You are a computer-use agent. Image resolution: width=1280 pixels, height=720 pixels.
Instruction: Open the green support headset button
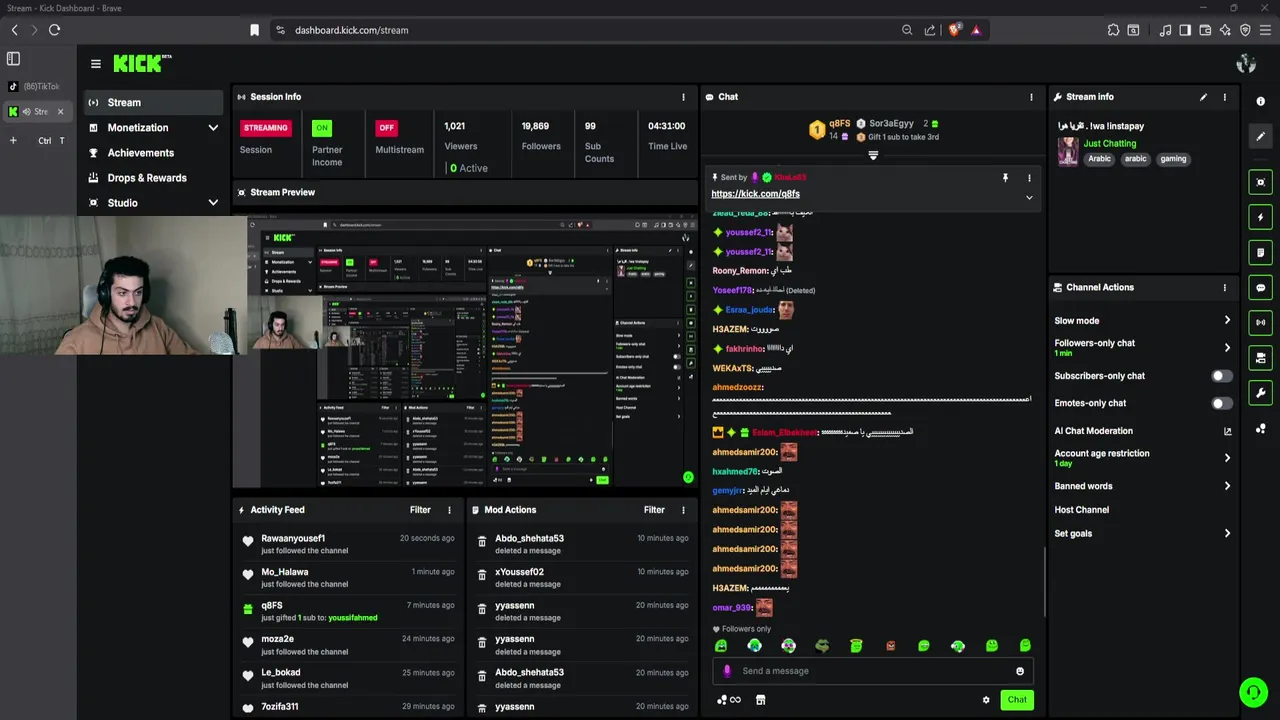tap(1253, 692)
